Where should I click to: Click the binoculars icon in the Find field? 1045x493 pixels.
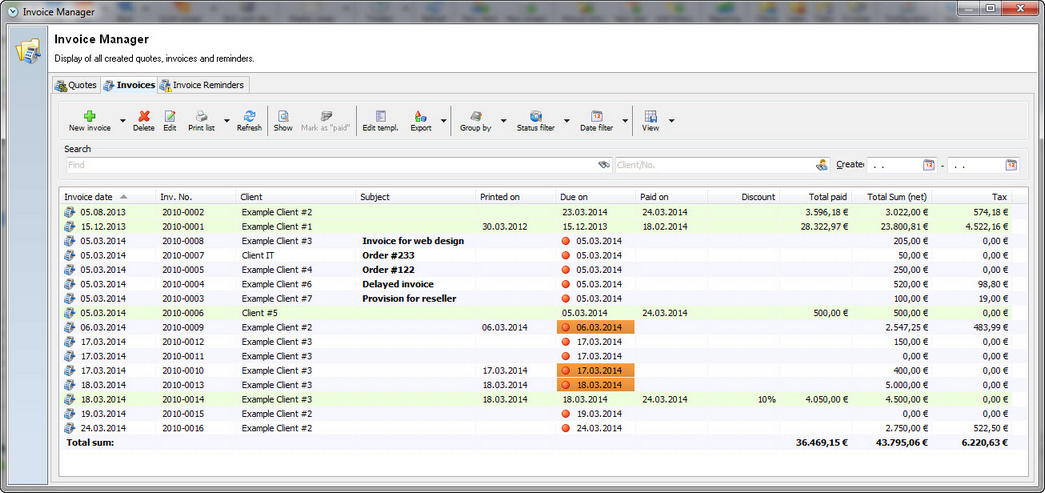[604, 165]
